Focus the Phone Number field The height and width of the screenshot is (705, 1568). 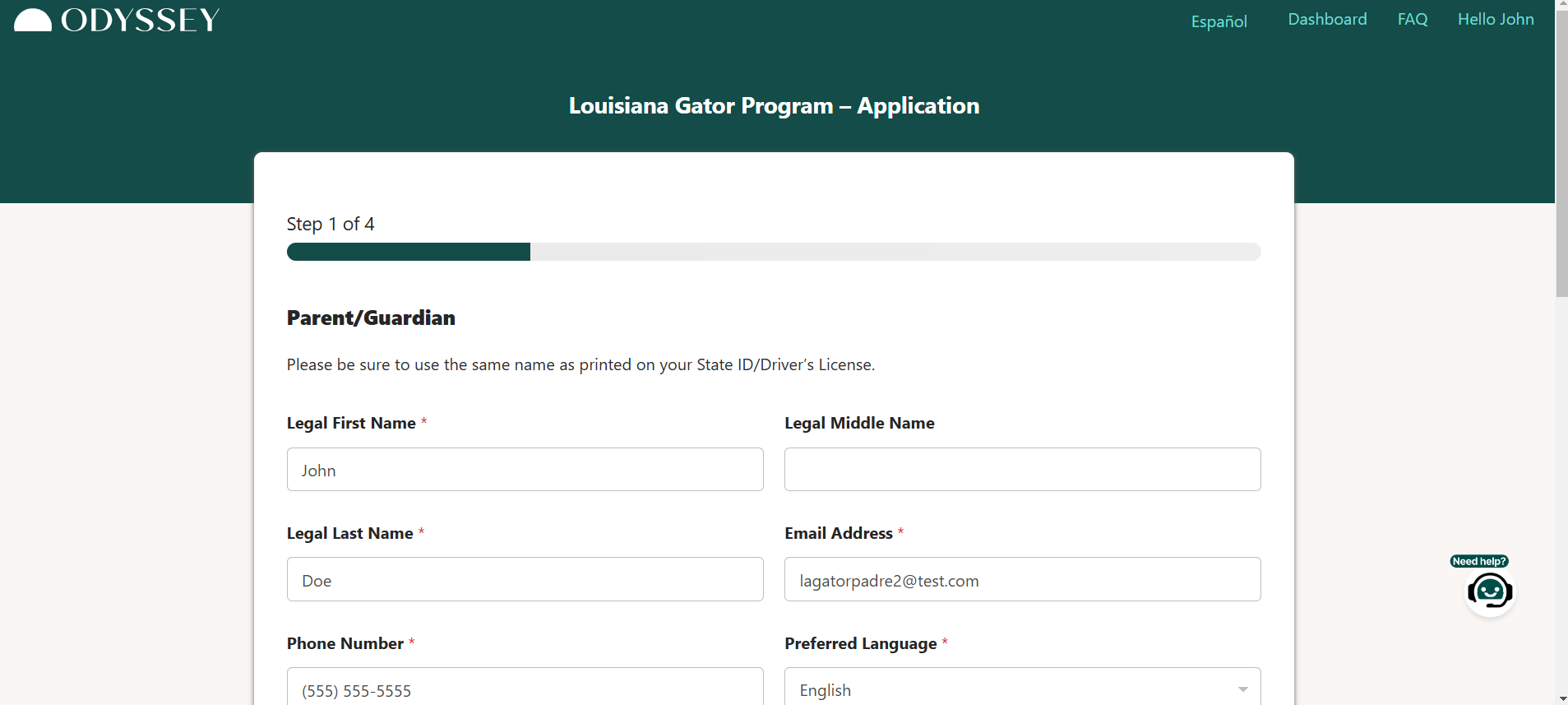525,688
